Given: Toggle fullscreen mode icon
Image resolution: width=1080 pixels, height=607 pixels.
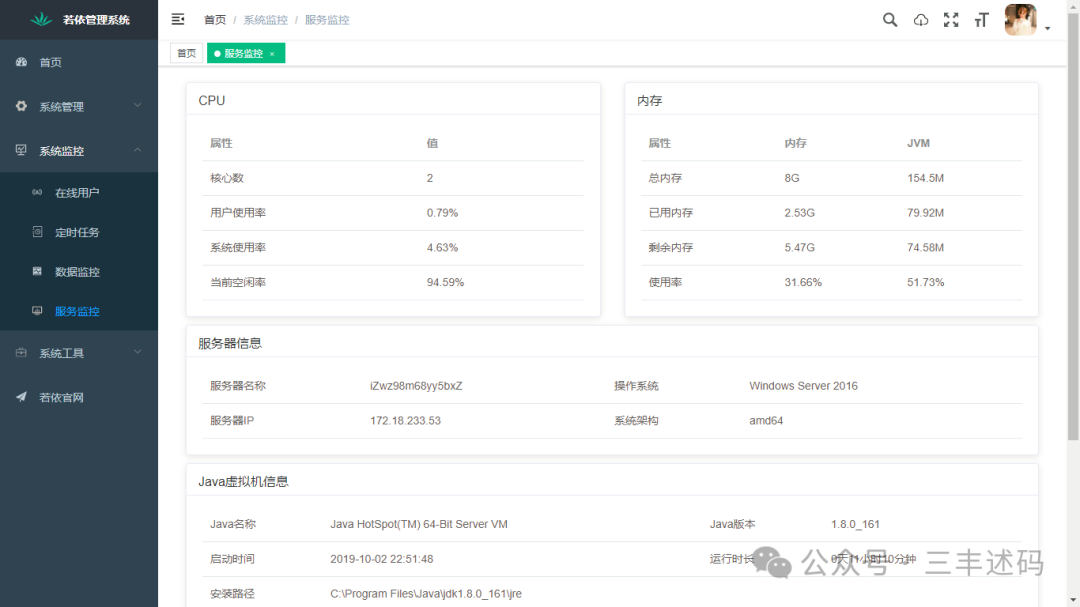Looking at the screenshot, I should click(x=951, y=20).
